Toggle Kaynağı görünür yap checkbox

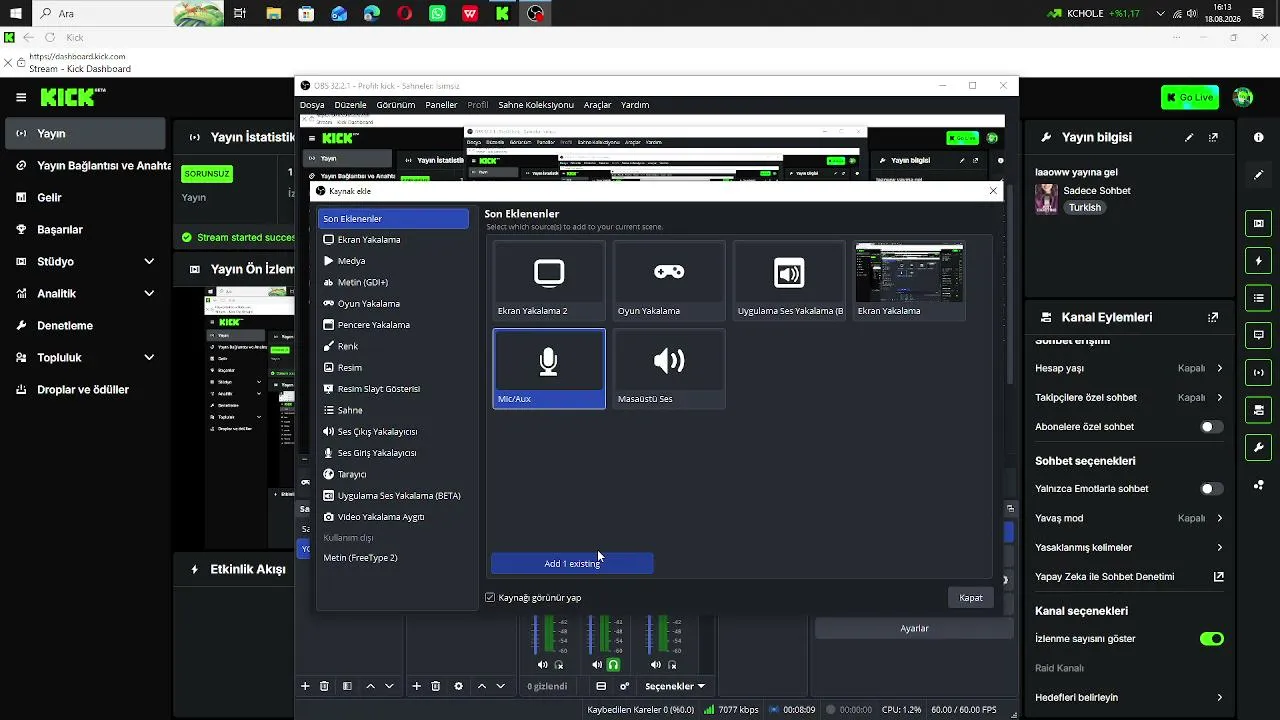(490, 598)
